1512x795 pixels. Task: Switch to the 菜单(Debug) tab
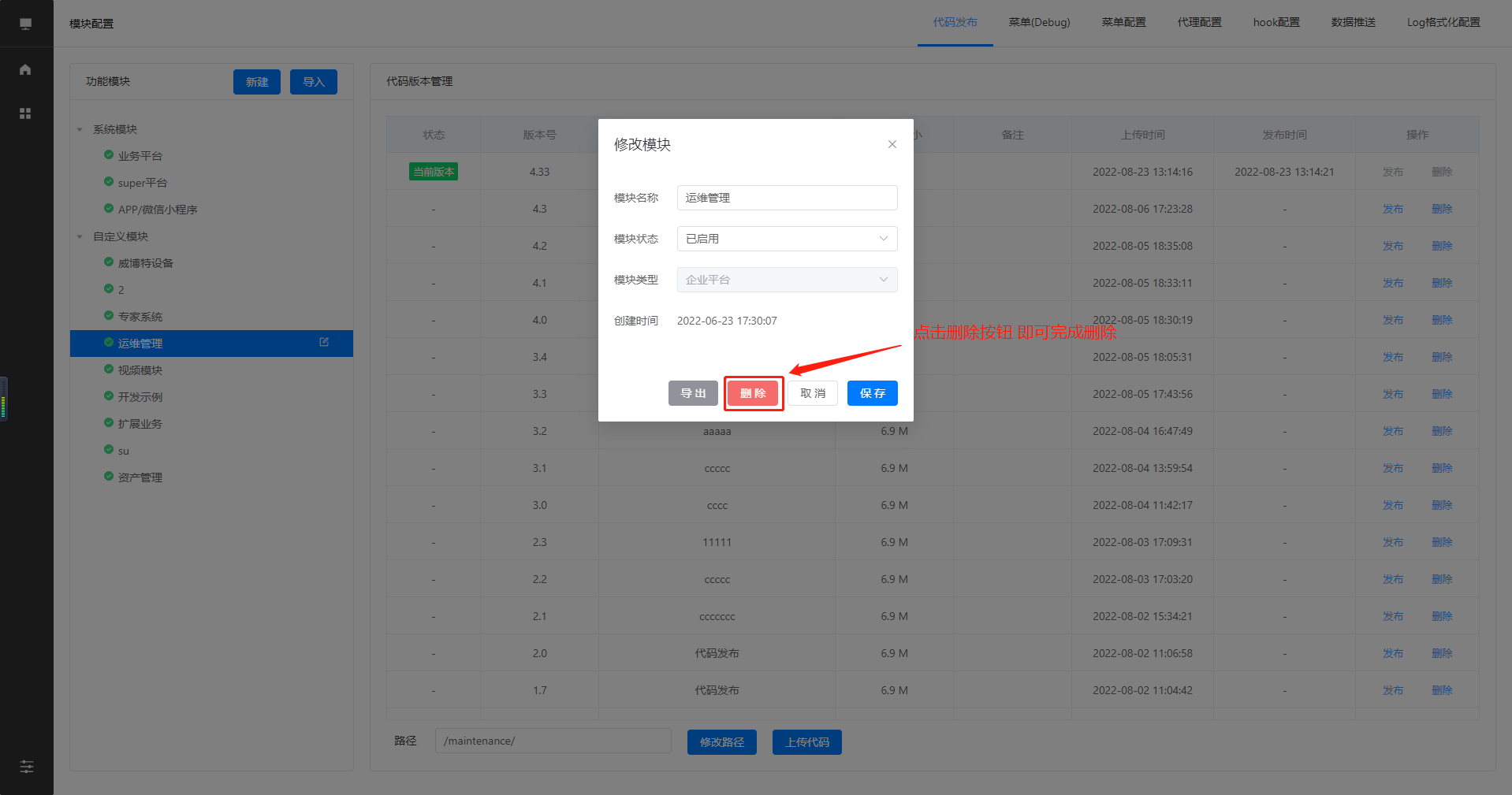pos(1039,23)
